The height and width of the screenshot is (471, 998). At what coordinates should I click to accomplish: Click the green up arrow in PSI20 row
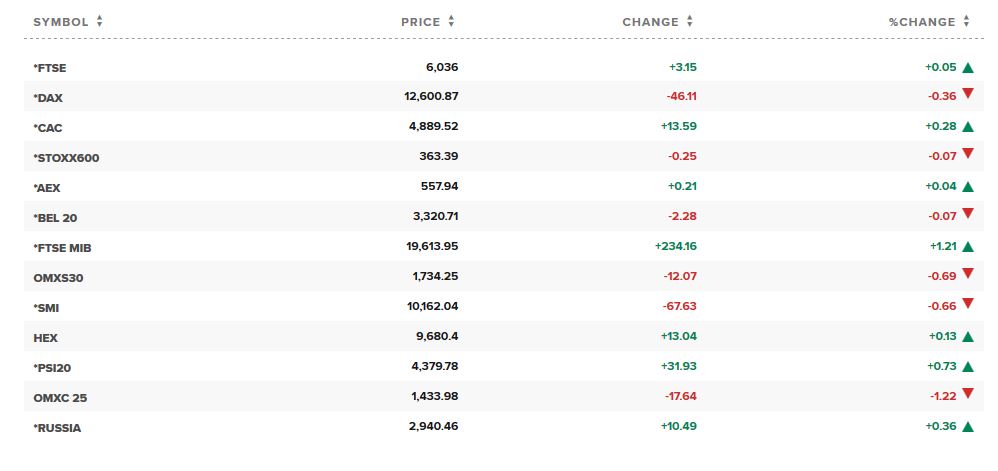[968, 367]
